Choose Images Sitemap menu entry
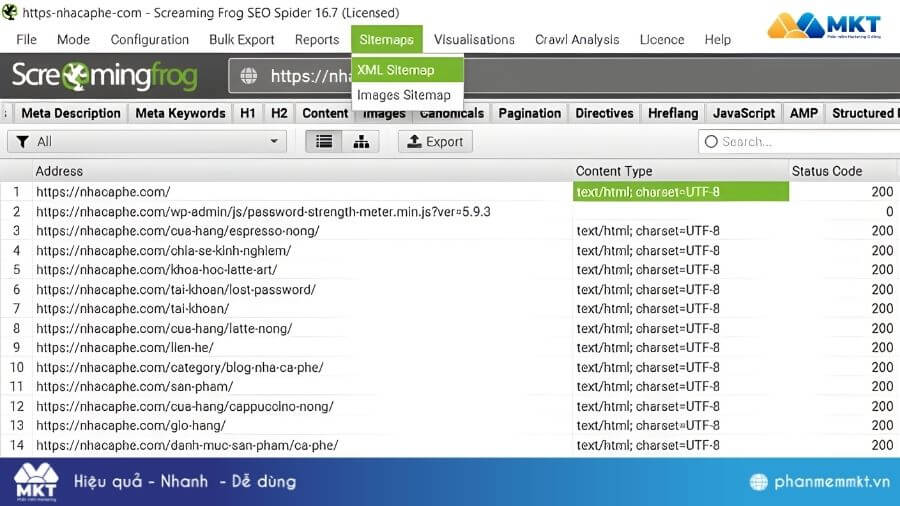 click(403, 95)
